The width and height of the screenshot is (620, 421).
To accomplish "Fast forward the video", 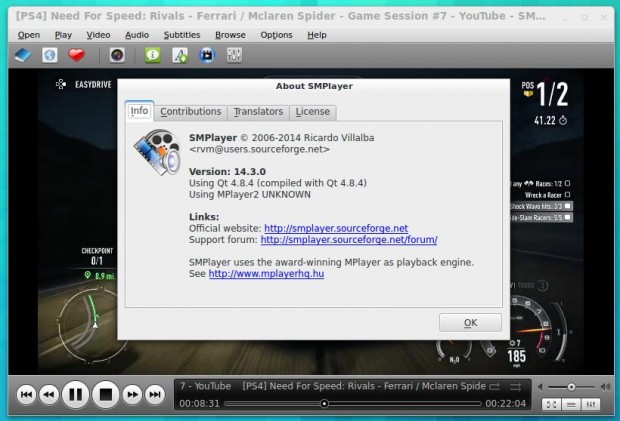I will click(x=132, y=394).
